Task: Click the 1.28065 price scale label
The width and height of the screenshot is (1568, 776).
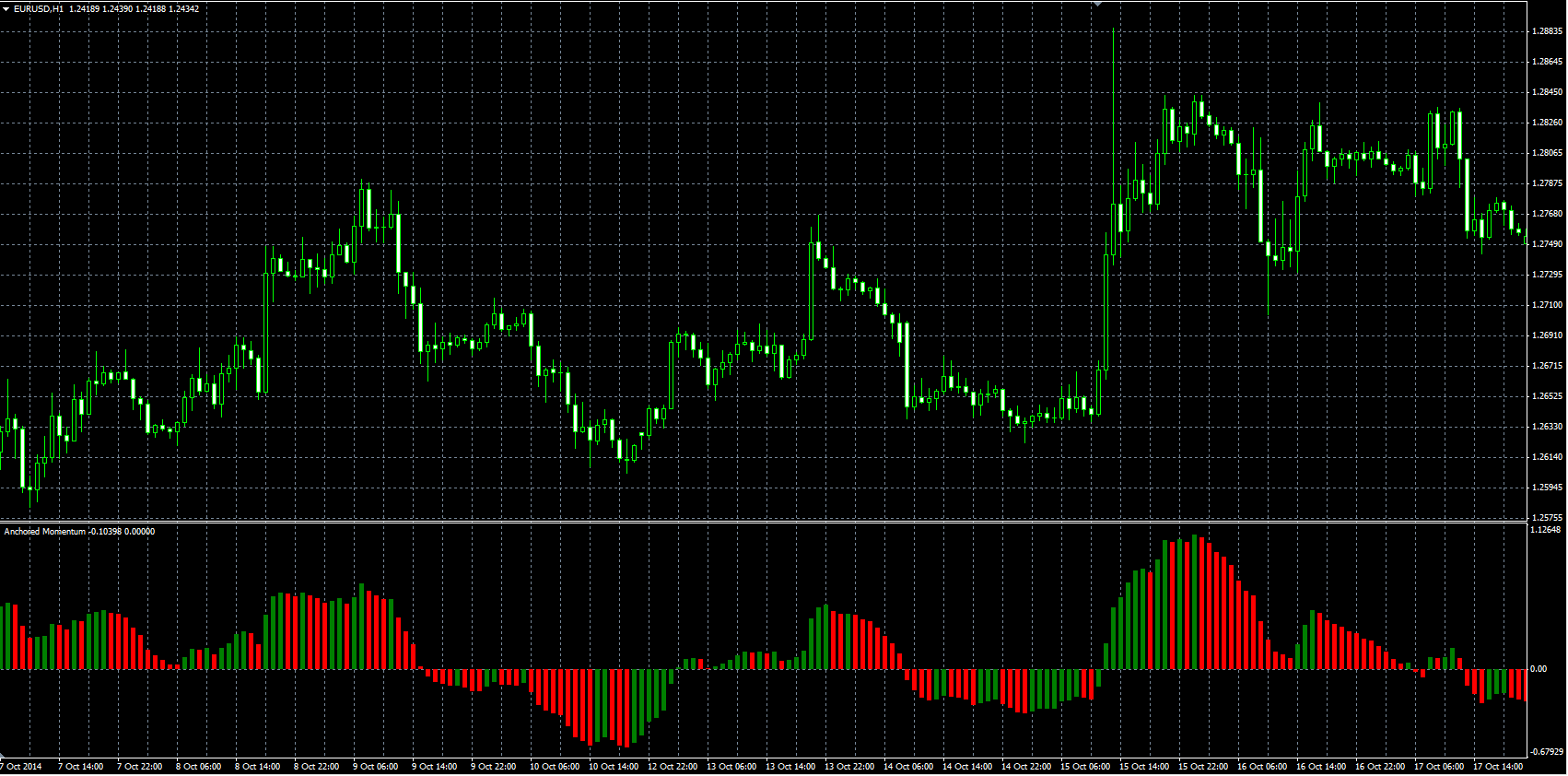Action: tap(1547, 153)
